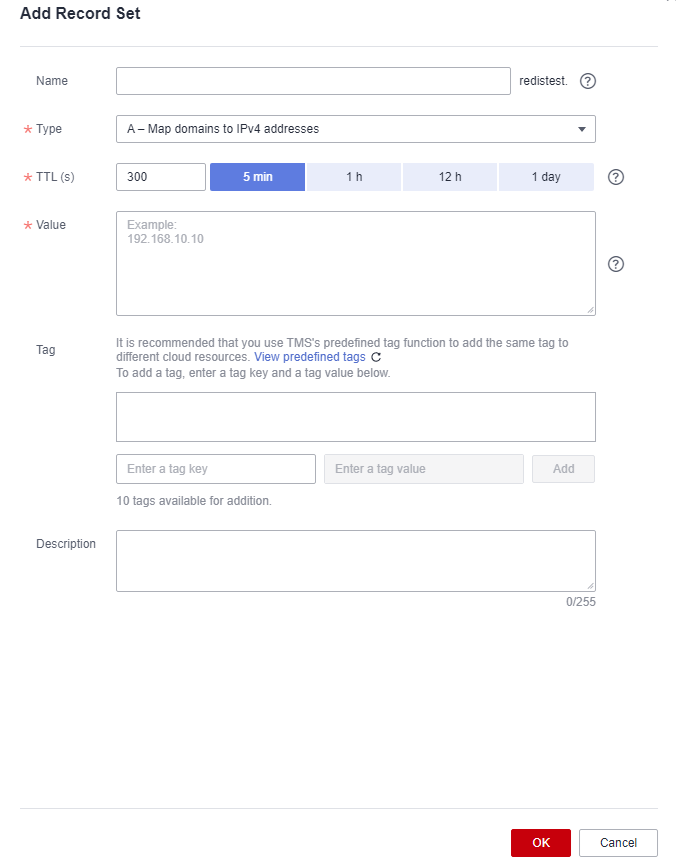Select the 1 day TTL option

point(546,177)
